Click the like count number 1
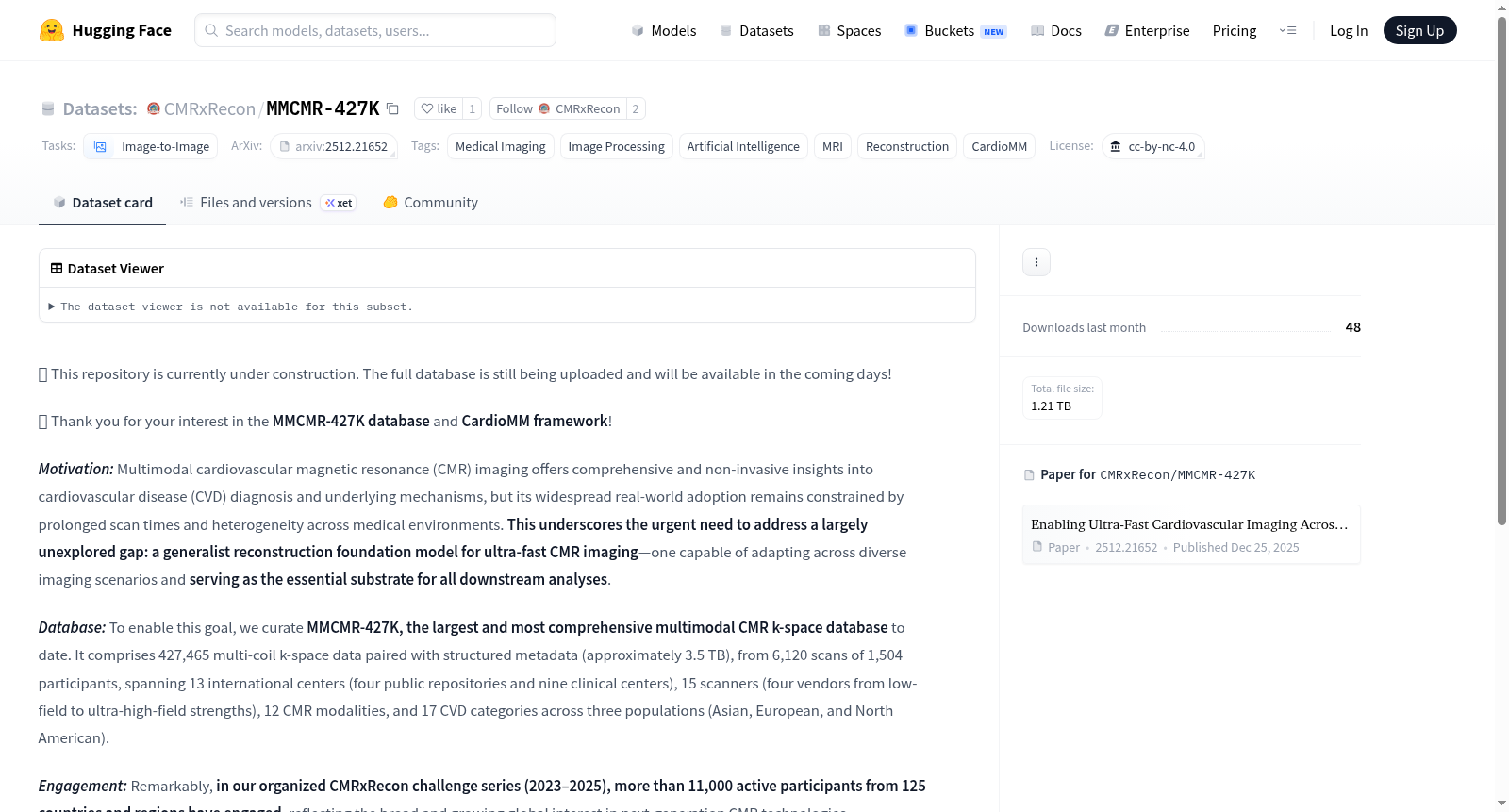1509x812 pixels. pos(473,108)
